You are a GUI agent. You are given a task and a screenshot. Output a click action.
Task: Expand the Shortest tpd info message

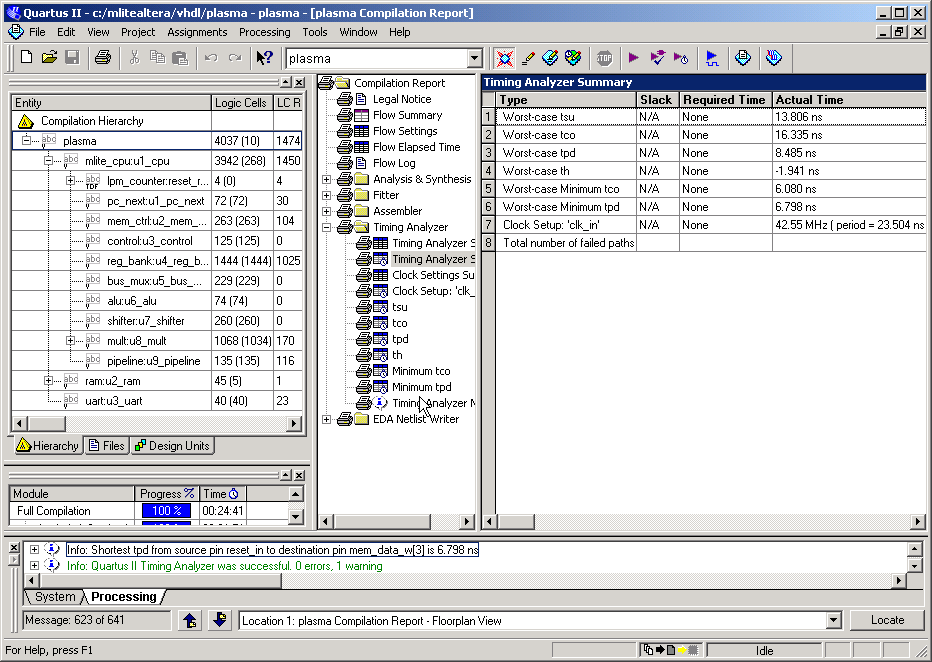click(34, 550)
